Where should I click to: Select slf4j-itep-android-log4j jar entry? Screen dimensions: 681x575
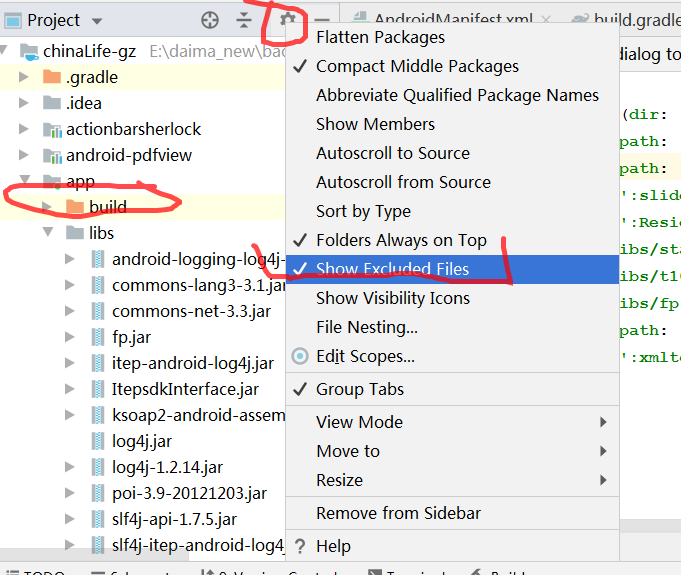pos(198,545)
